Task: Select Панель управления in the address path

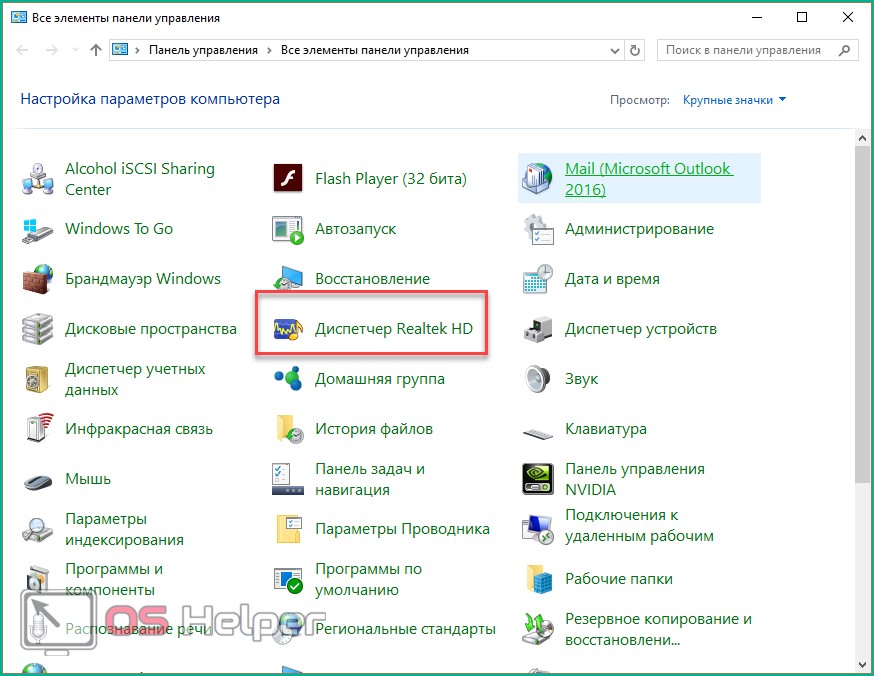Action: click(203, 50)
